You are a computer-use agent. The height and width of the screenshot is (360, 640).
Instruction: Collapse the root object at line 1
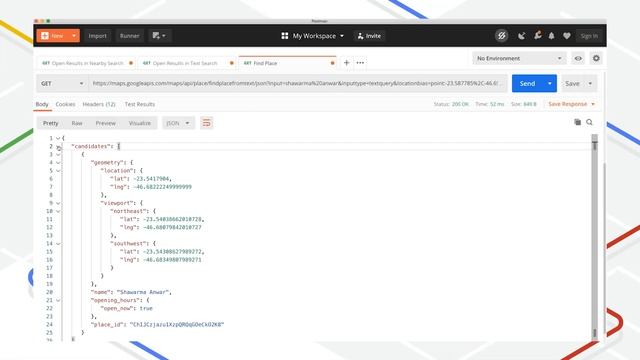[x=58, y=138]
